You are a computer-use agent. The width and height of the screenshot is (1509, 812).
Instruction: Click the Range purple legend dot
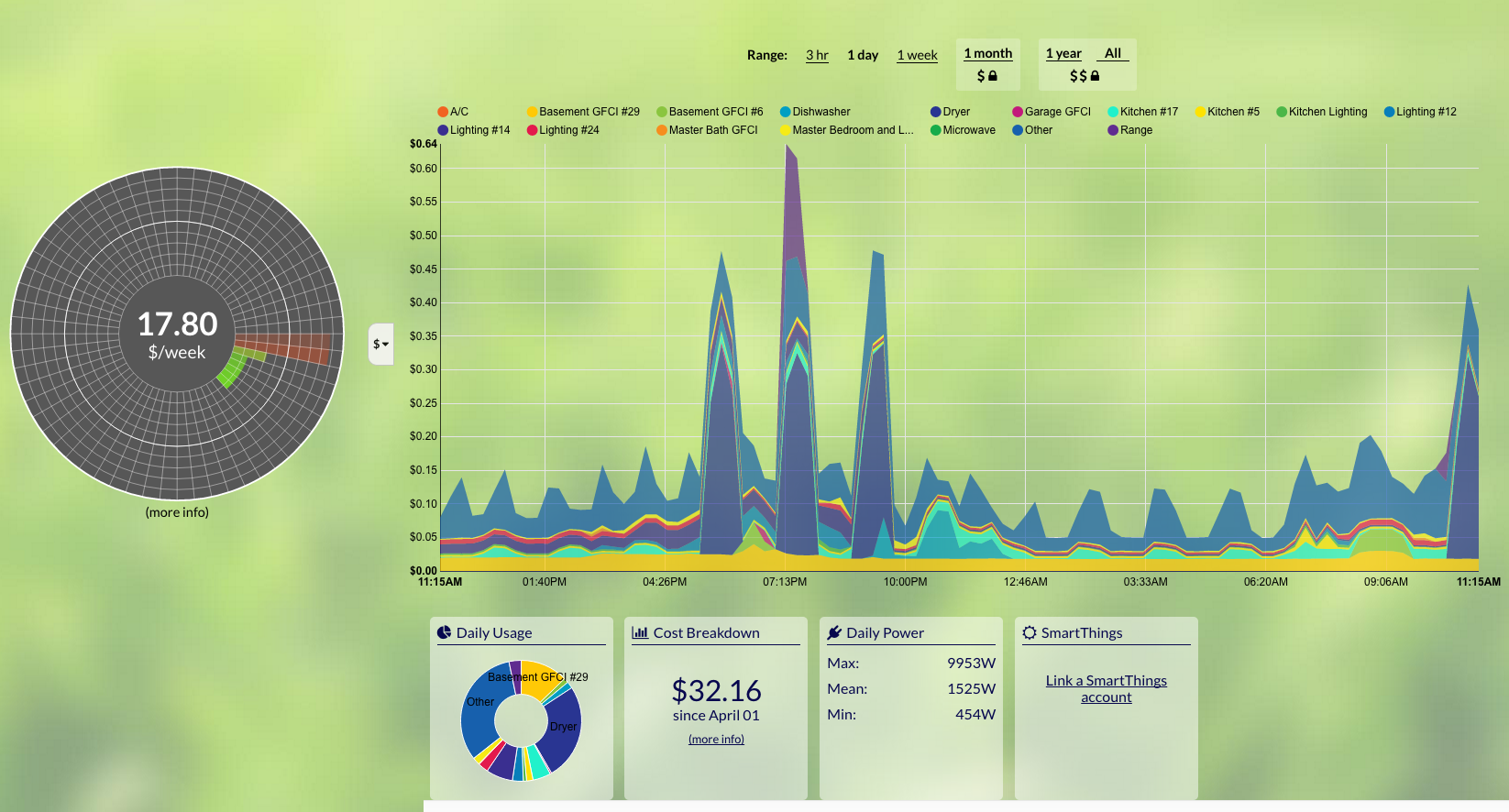pos(1113,130)
